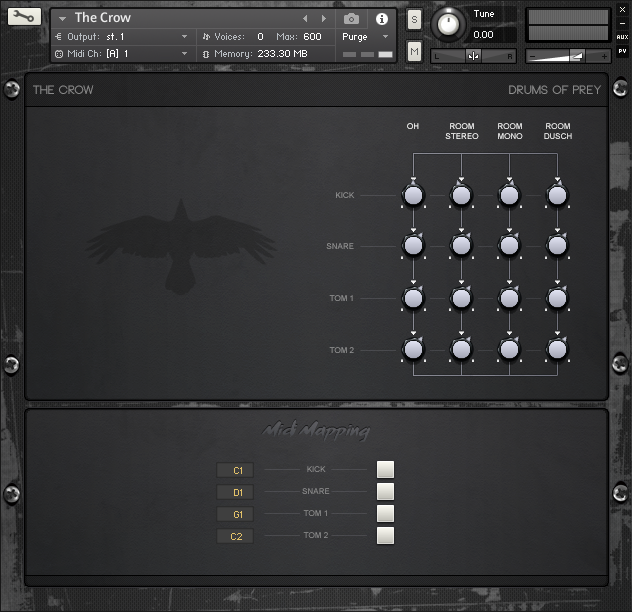Click the camera snapshot icon
The width and height of the screenshot is (632, 612).
(x=351, y=18)
